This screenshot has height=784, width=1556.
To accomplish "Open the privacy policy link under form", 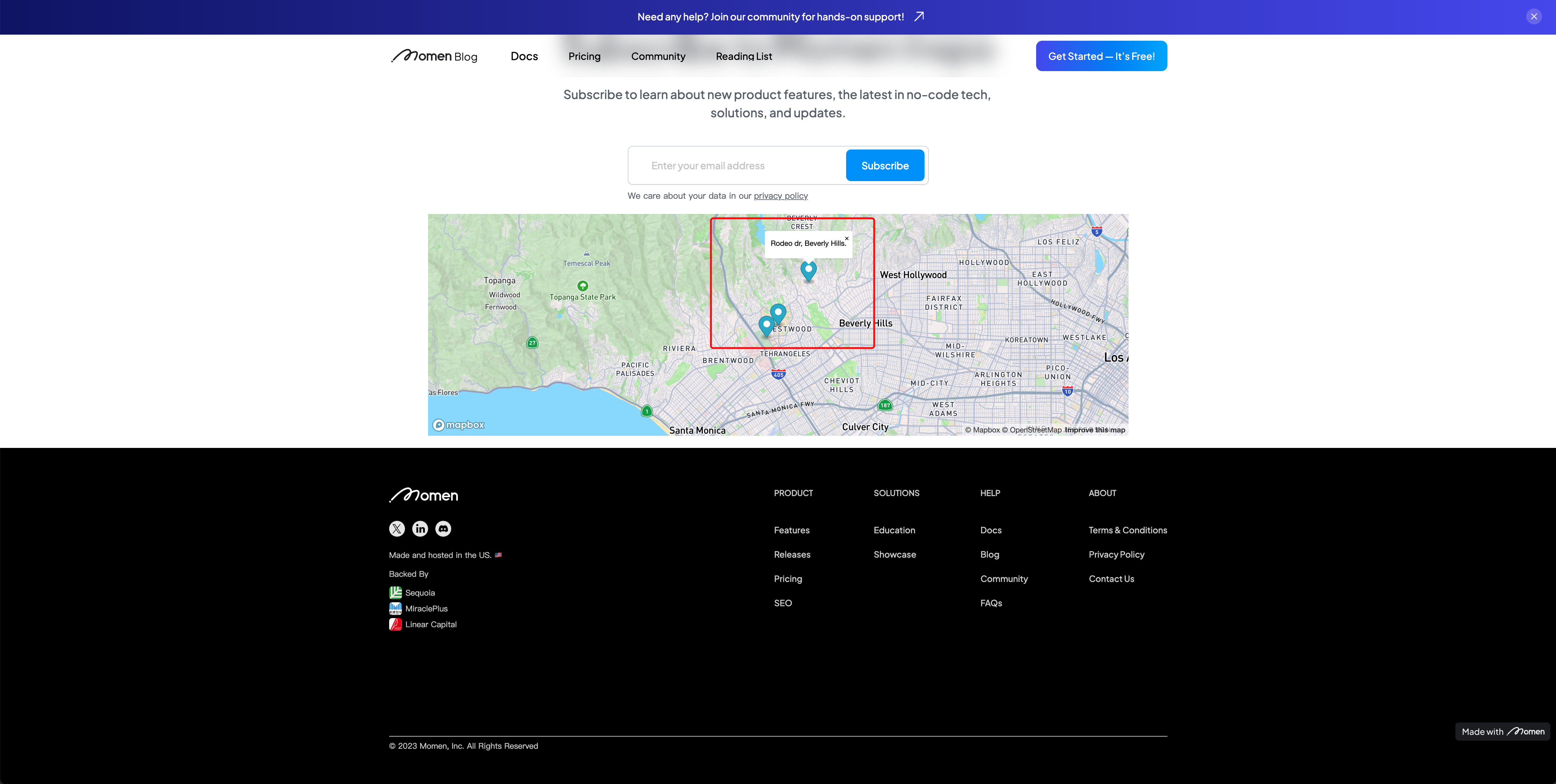I will [780, 196].
